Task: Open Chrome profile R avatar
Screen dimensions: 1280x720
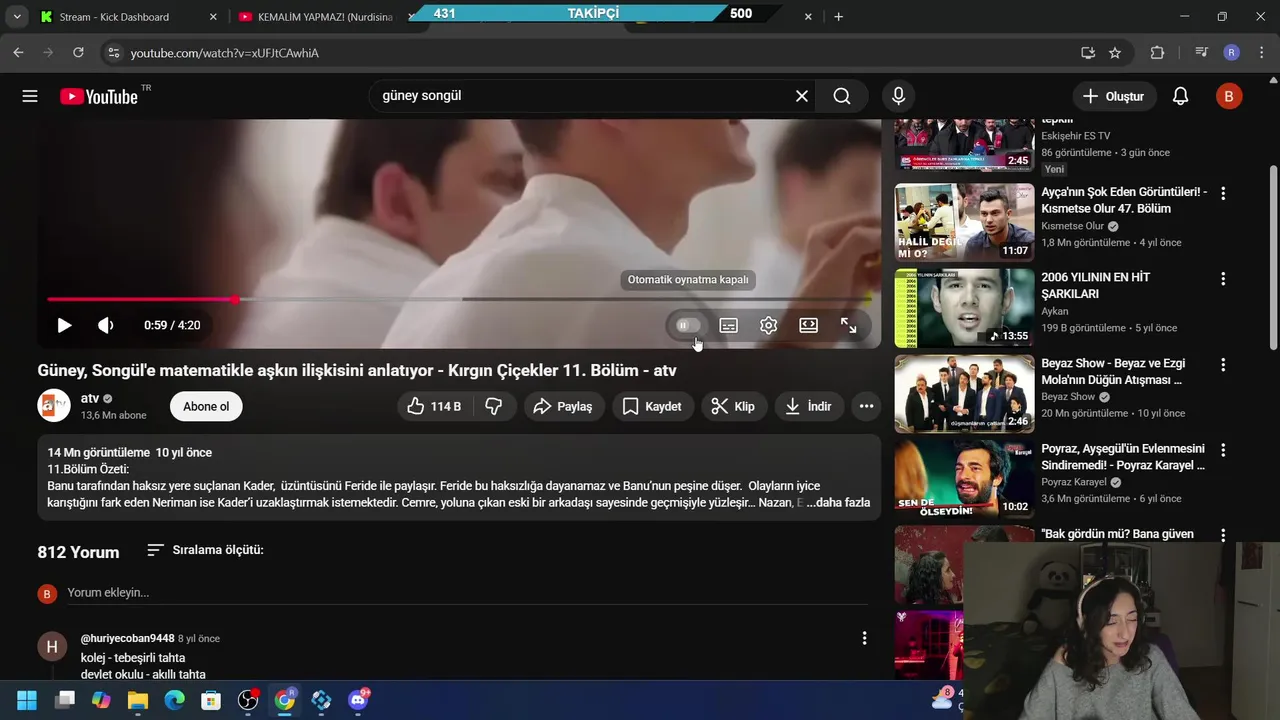Action: point(1231,53)
